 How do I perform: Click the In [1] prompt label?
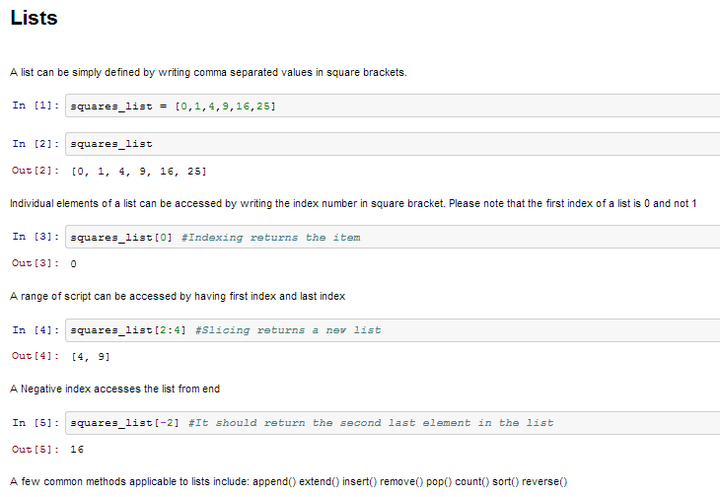tap(35, 106)
